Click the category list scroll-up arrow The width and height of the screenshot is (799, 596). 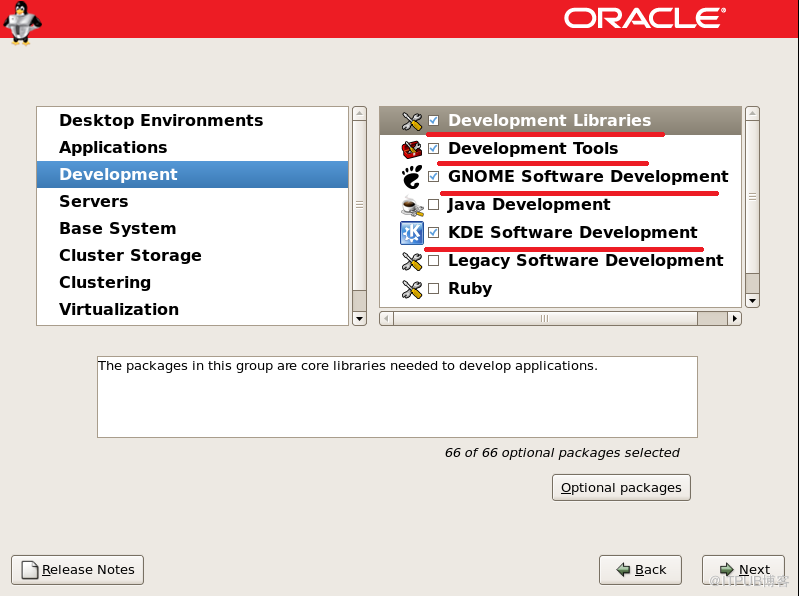(x=359, y=113)
